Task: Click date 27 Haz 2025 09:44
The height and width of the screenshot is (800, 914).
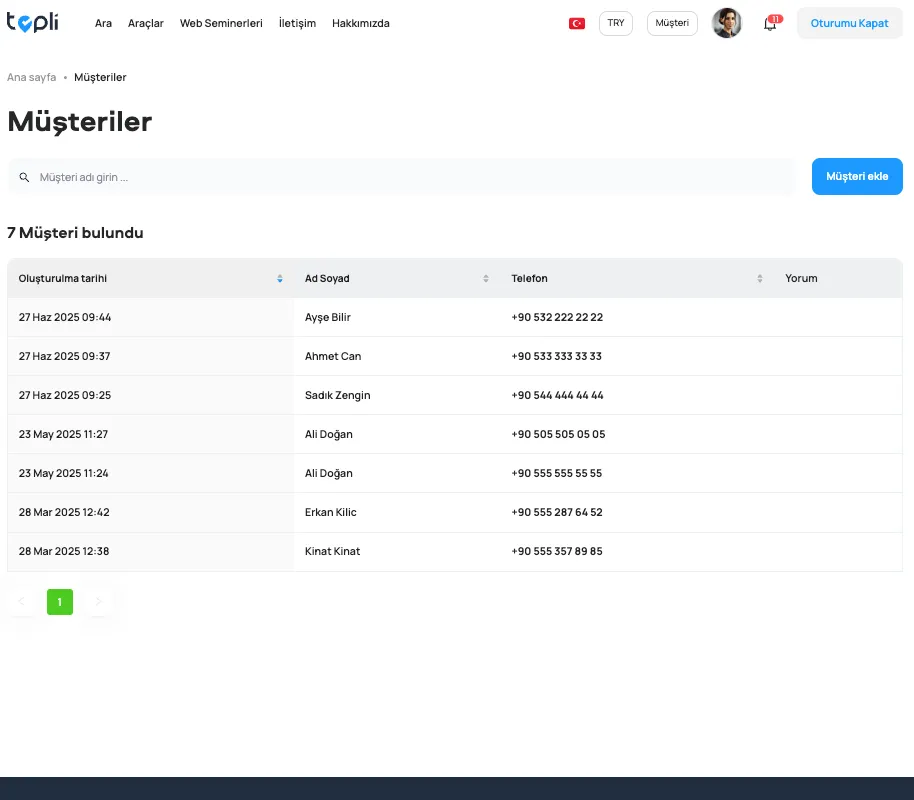Action: click(65, 317)
